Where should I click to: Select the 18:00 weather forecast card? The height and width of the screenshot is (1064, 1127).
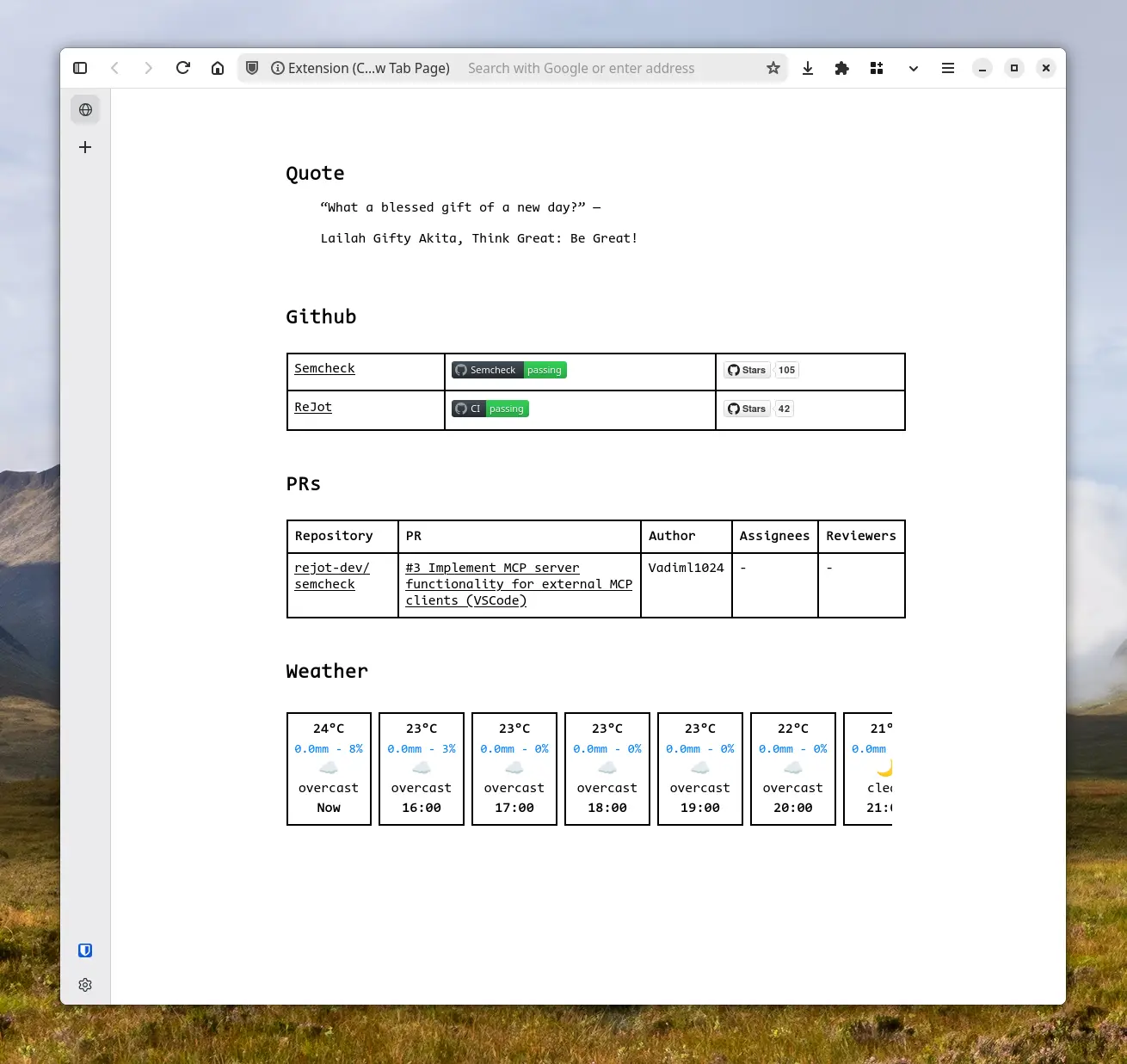(607, 768)
